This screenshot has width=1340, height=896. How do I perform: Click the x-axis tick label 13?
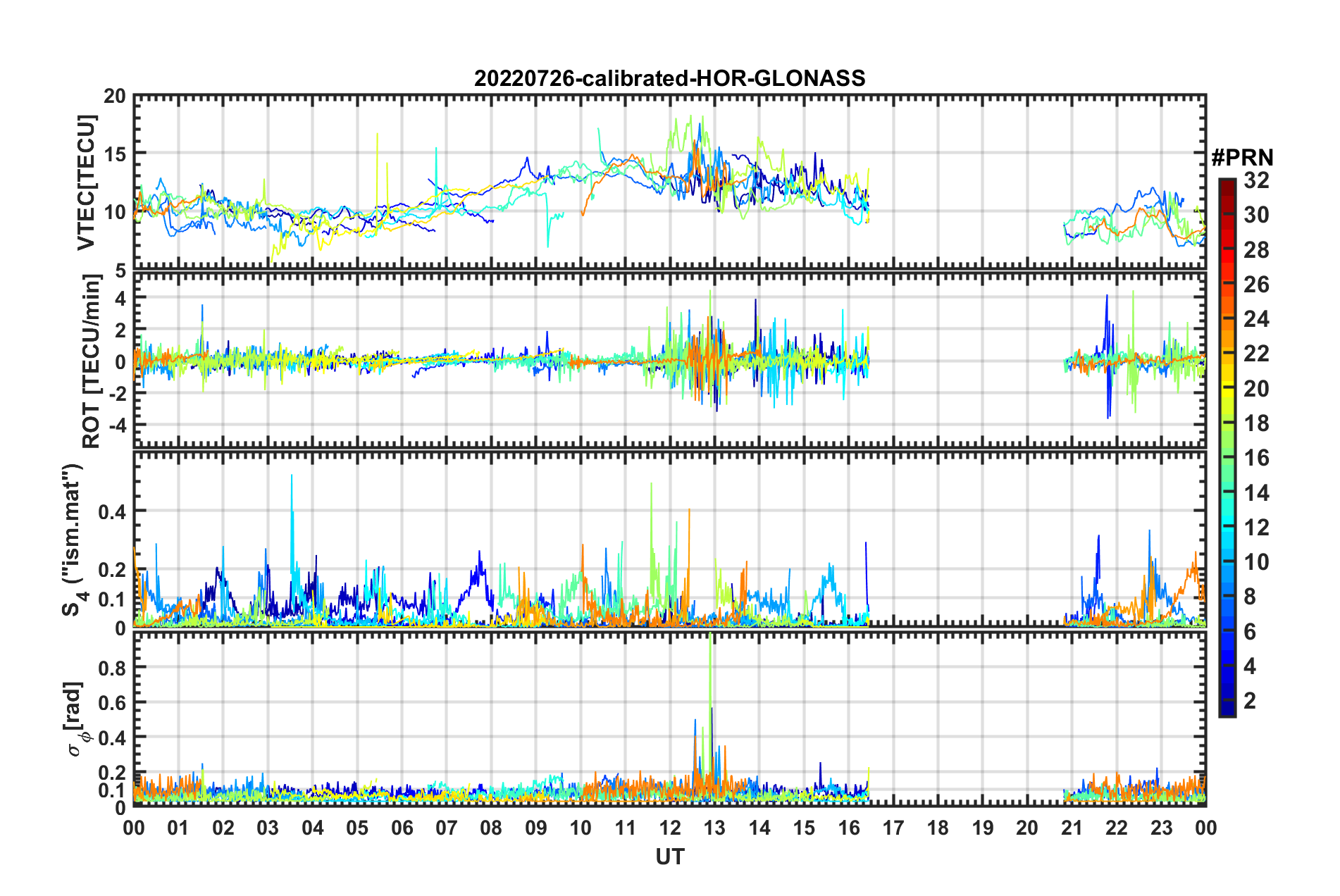coord(714,828)
